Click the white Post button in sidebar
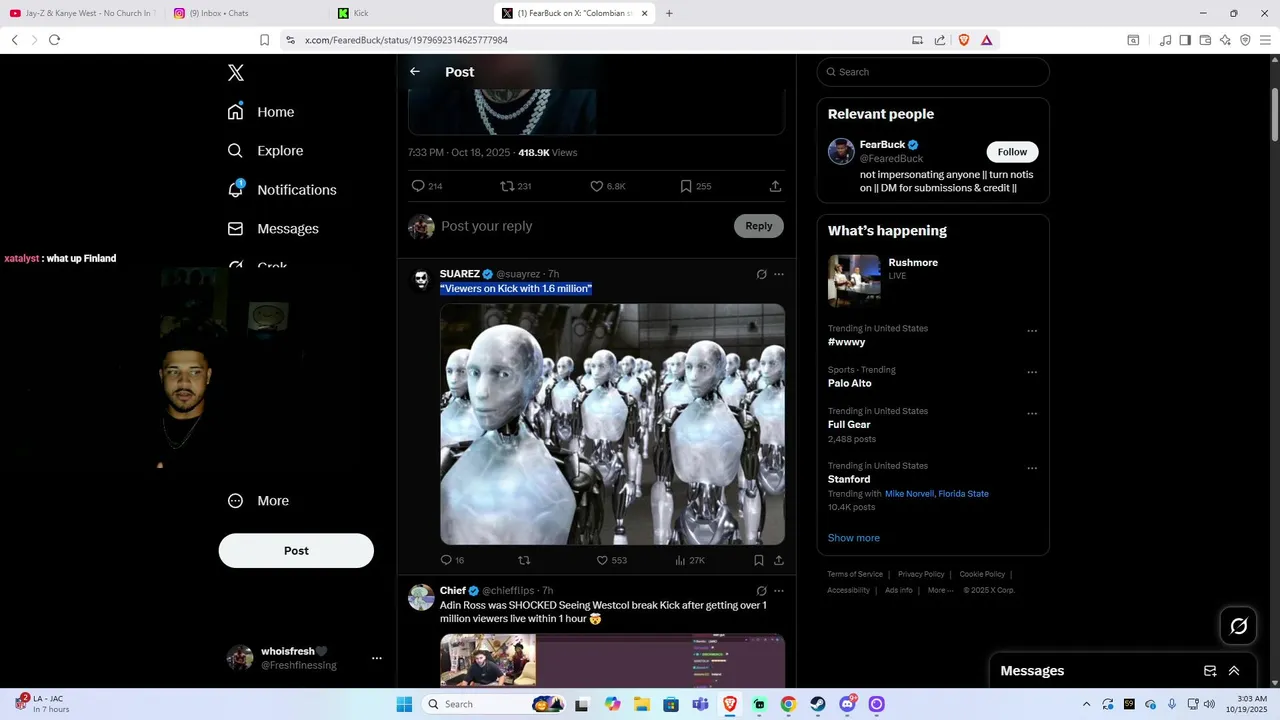Screen dimensions: 1280x720 pyautogui.click(x=296, y=551)
